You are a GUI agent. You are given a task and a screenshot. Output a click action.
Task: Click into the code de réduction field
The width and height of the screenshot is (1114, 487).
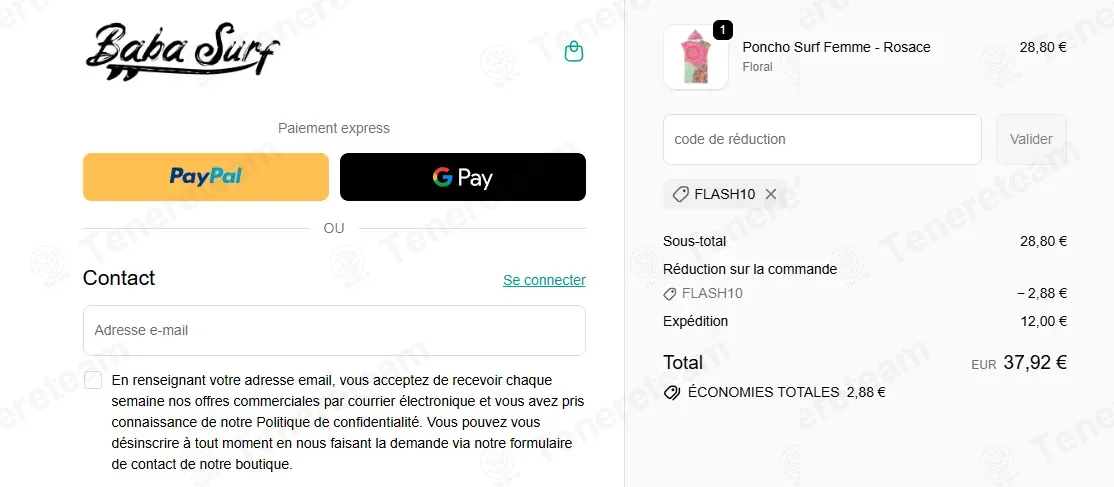point(822,139)
